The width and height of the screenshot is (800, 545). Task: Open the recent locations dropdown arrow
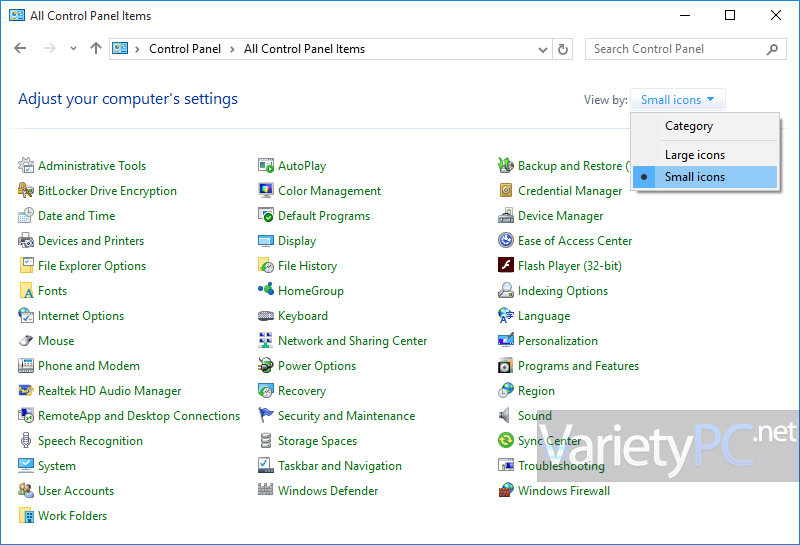73,48
